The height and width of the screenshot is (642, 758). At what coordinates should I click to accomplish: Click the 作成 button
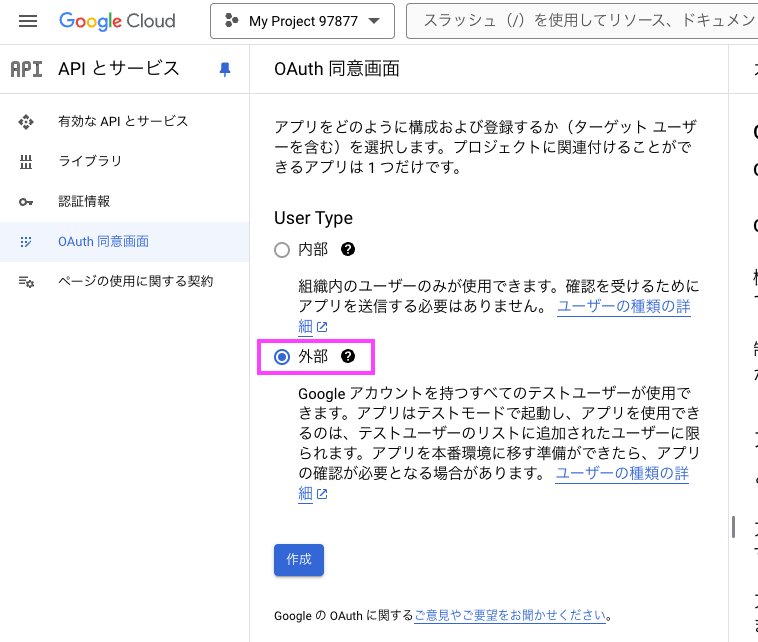pos(299,560)
